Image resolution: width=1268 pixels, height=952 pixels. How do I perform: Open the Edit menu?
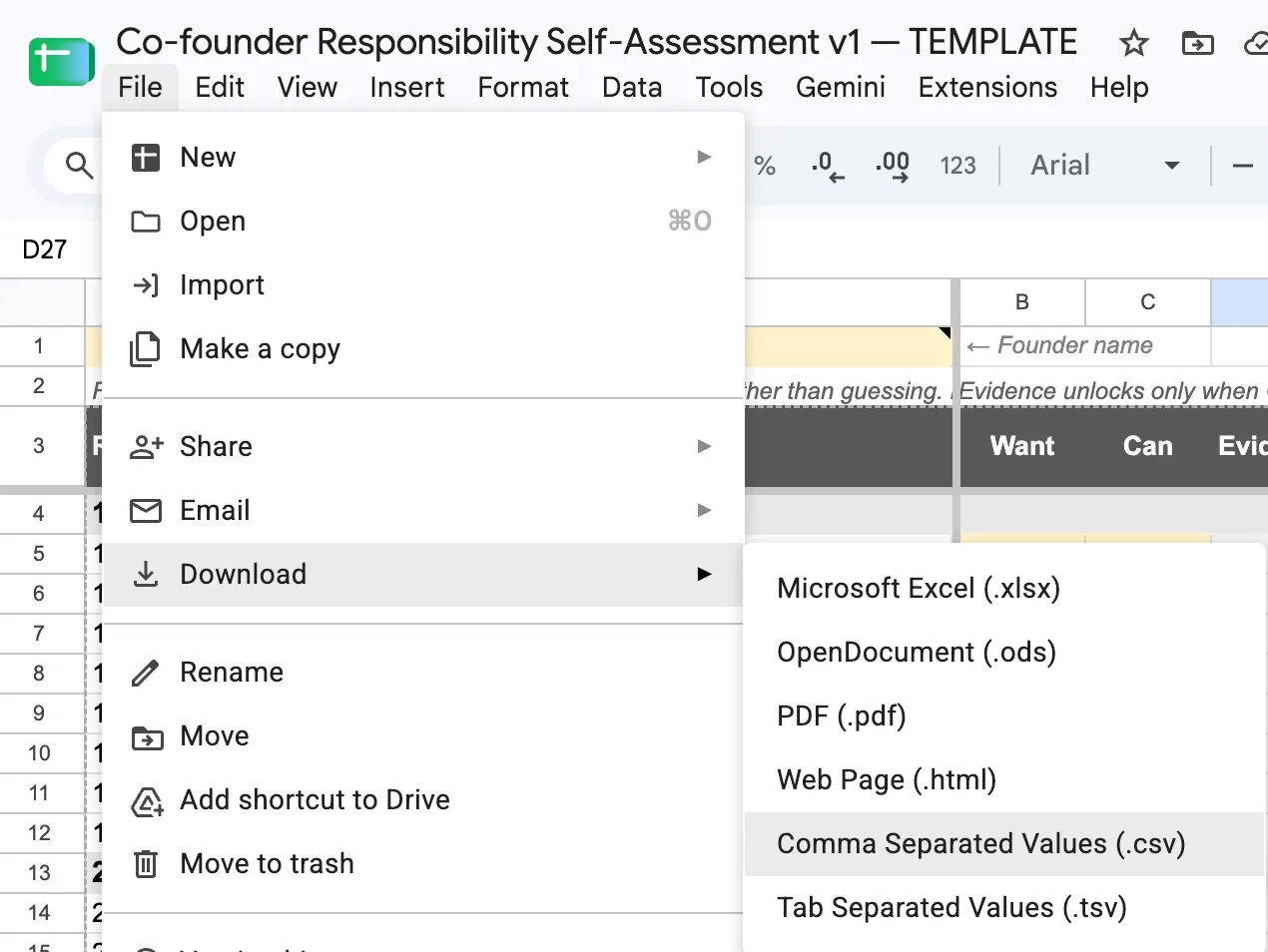click(x=220, y=88)
